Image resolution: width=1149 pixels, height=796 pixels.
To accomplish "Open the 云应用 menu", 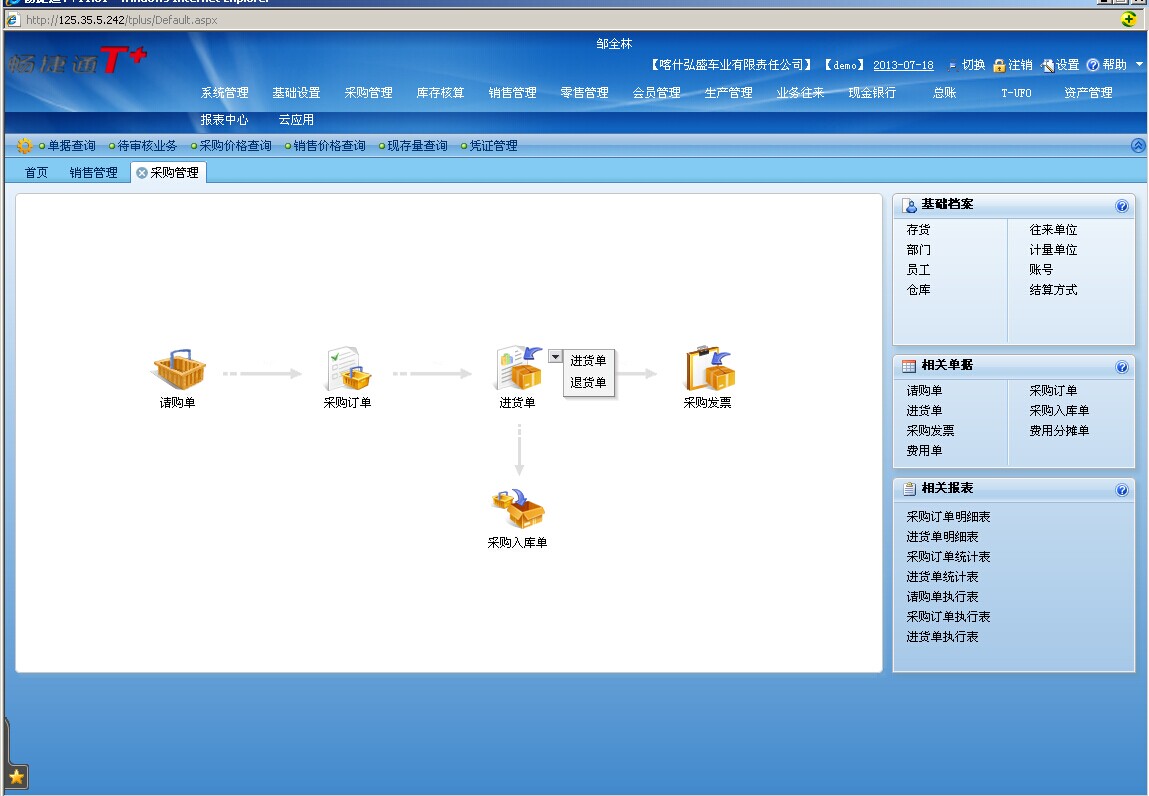I will click(x=297, y=120).
